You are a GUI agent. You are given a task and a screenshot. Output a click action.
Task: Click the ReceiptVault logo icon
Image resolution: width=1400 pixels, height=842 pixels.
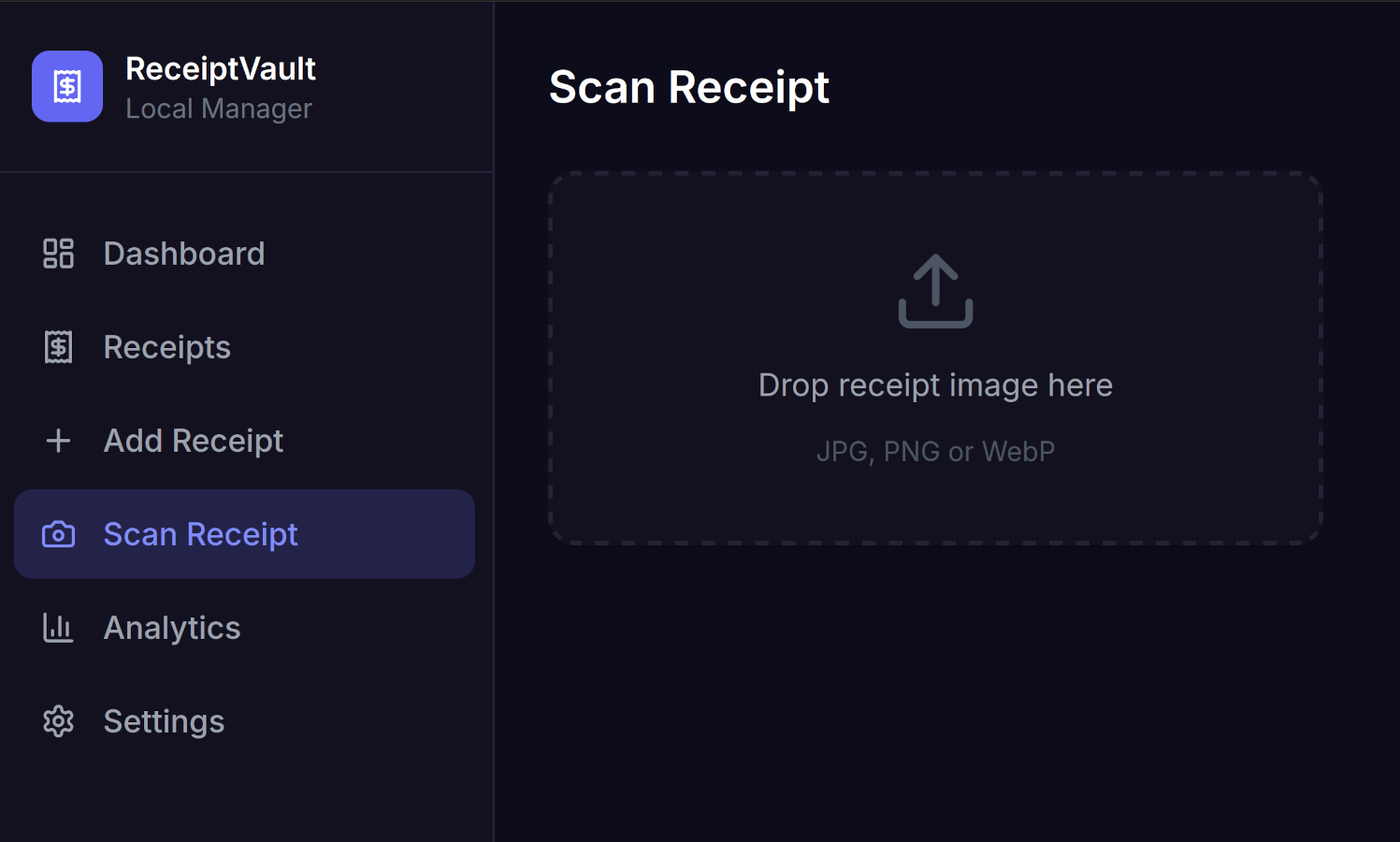pyautogui.click(x=66, y=86)
